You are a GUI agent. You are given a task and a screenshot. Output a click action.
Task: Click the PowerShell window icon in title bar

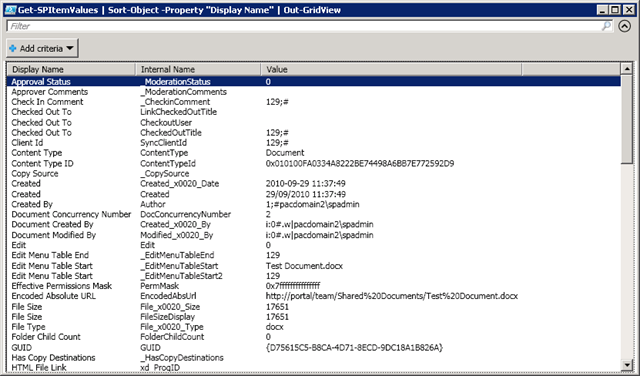click(x=10, y=9)
